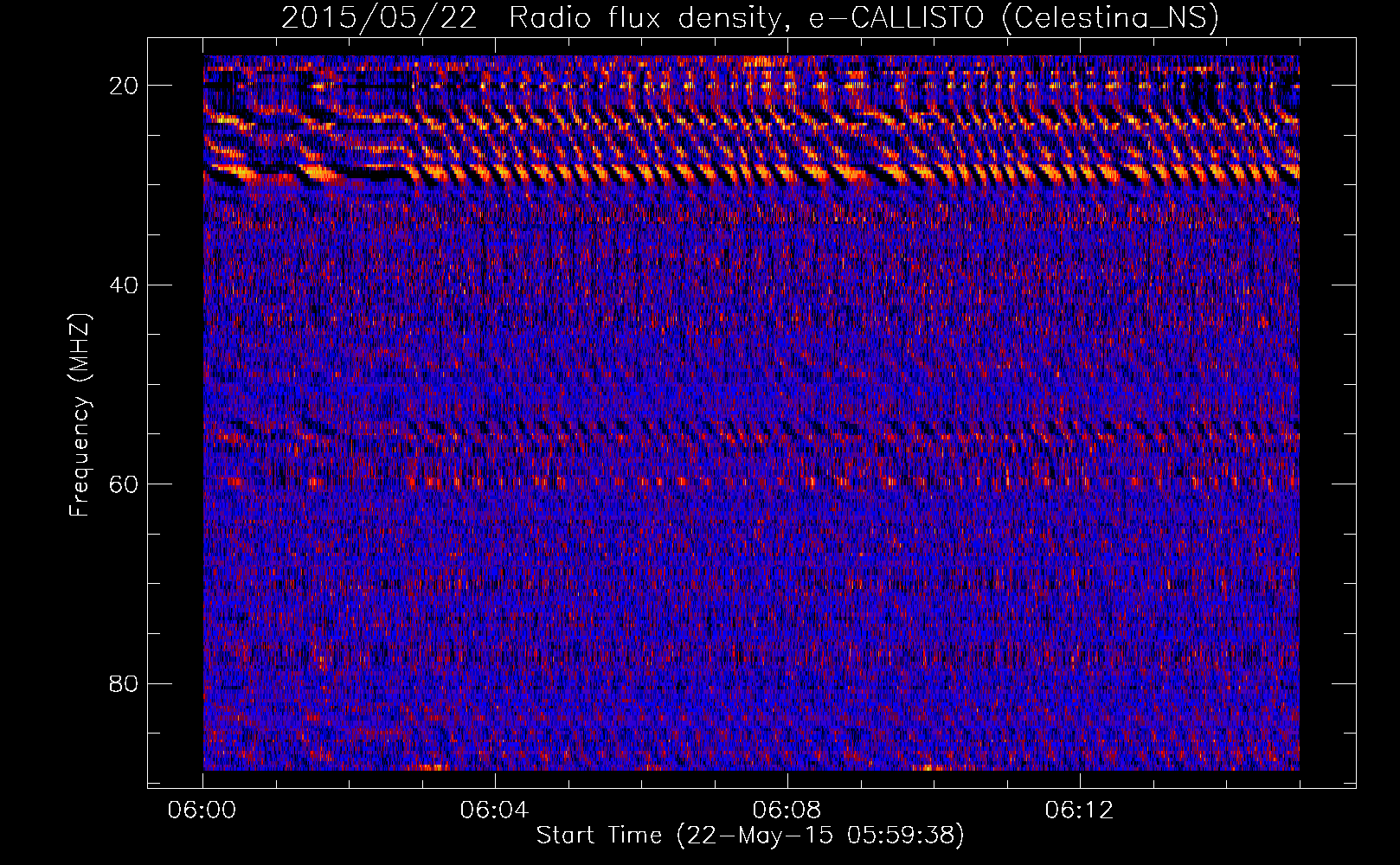Image resolution: width=1400 pixels, height=865 pixels.
Task: Click the 20 MHz frequency tick label
Action: tap(125, 86)
